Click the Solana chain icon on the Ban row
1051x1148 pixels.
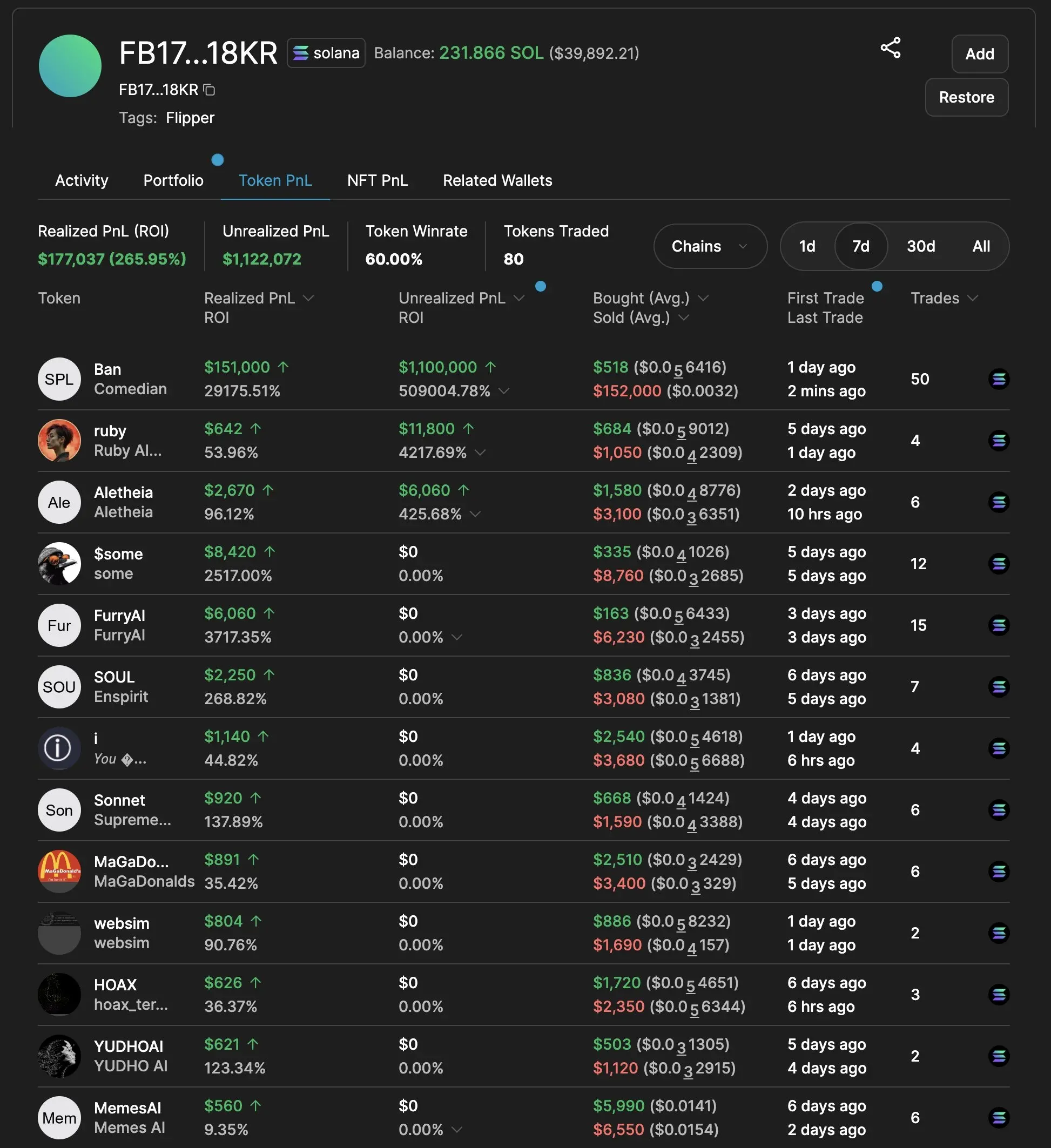(998, 379)
